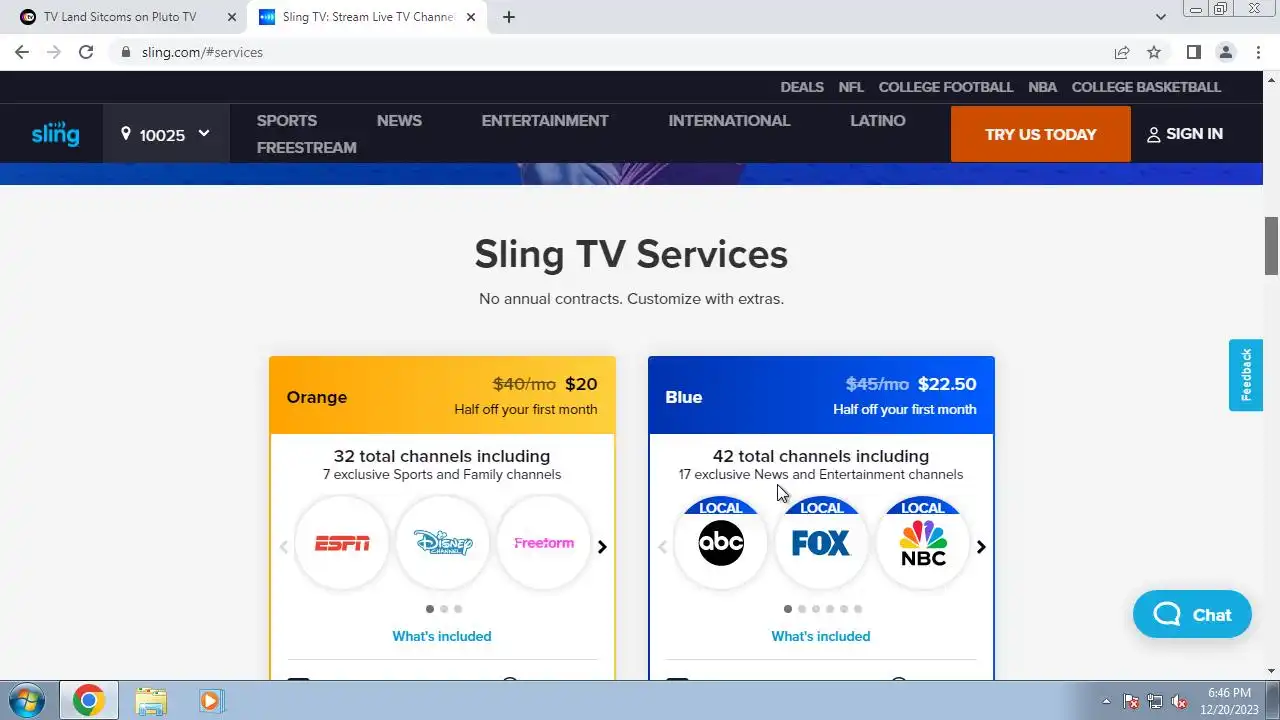The image size is (1280, 720).
Task: Close the Pluto TV browser tab
Action: (x=231, y=17)
